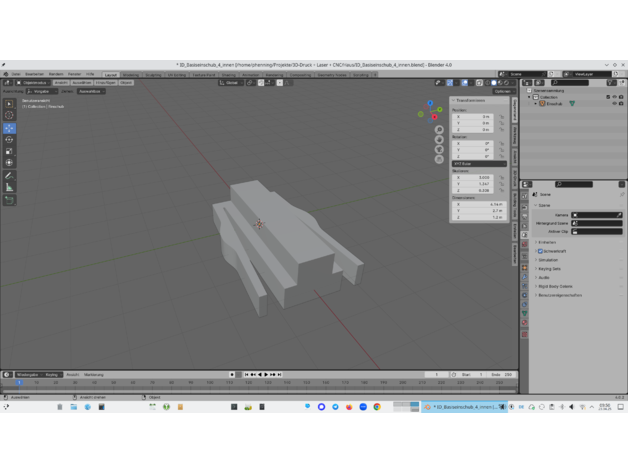Toggle the Schwerkraft checkbox

coord(541,251)
